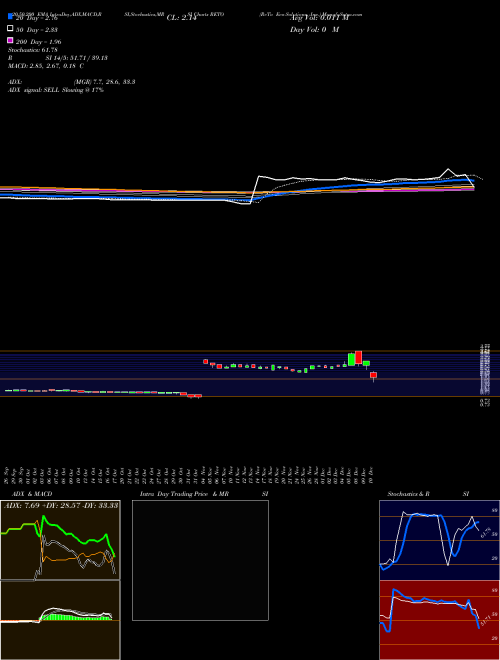500x660 pixels.
Task: Click the 'Stochastics: 61.78' readout
Action: pyautogui.click(x=33, y=50)
